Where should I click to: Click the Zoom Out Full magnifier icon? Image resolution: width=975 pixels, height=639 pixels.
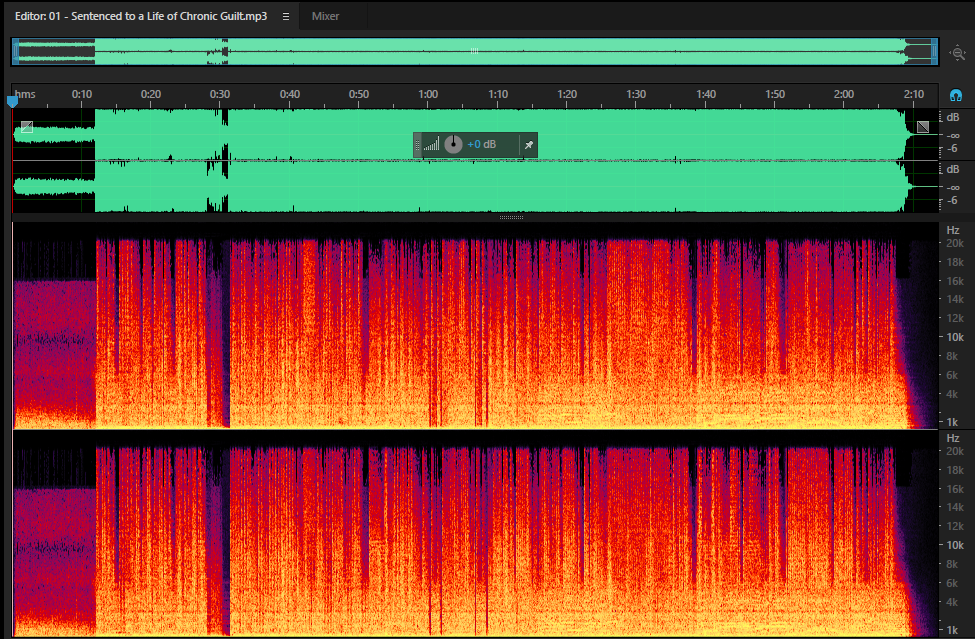[x=958, y=53]
